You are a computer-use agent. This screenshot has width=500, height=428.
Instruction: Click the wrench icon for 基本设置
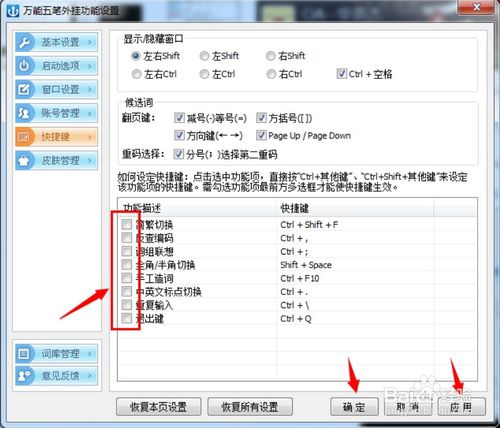point(24,42)
